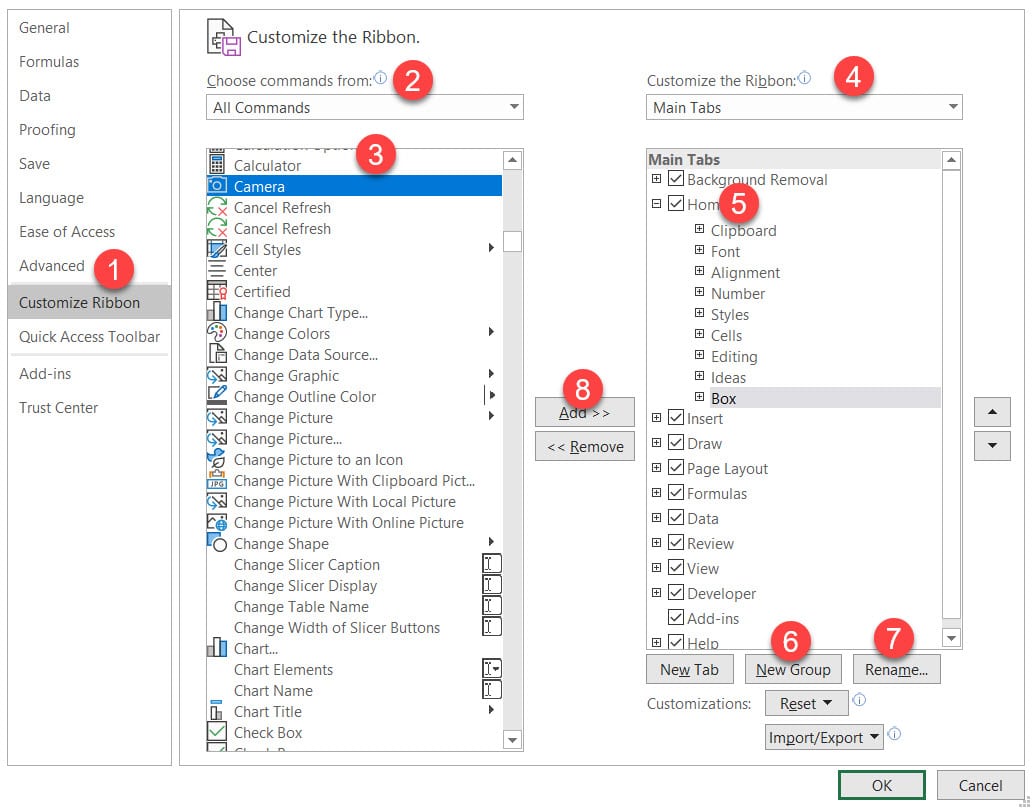Click the Chart Title icon
Viewport: 1032px width, 809px height.
tap(217, 711)
